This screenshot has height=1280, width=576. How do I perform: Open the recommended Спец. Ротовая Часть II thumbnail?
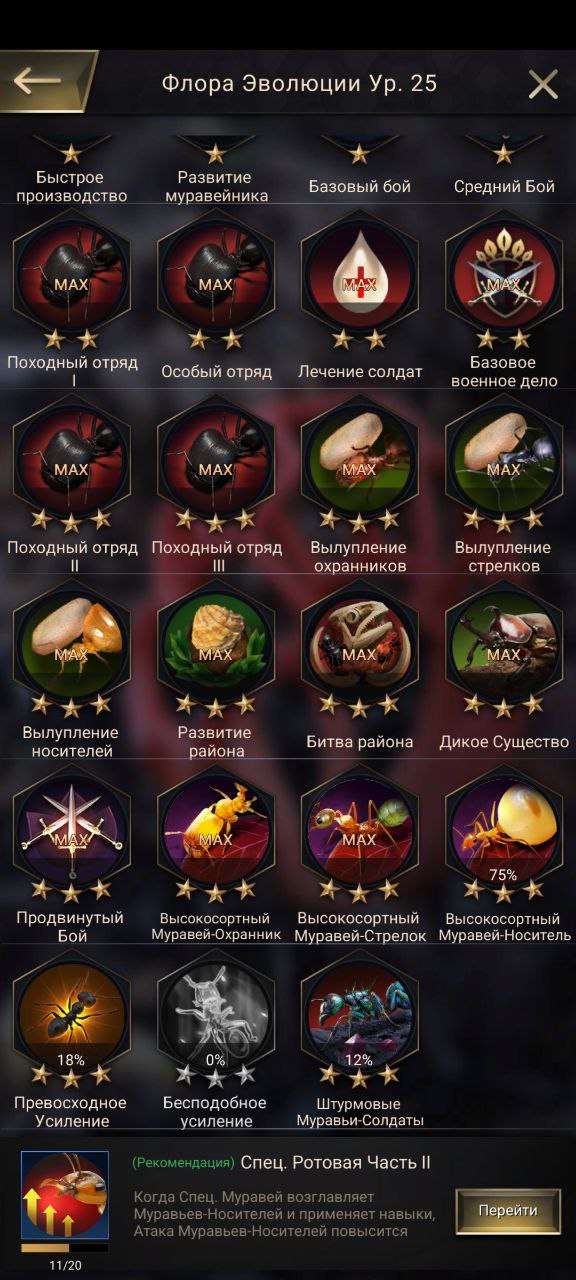[65, 1195]
